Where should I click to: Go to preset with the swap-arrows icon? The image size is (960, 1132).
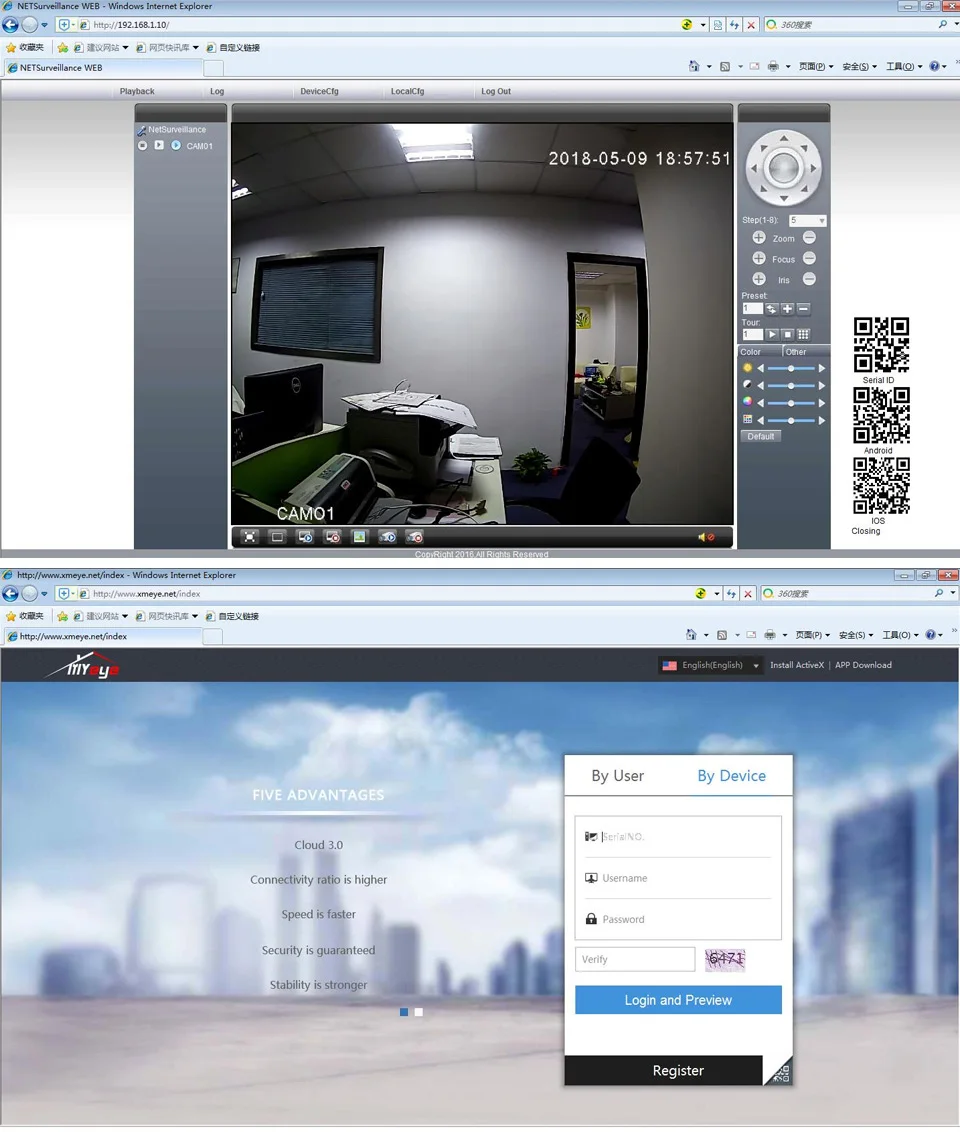[x=772, y=309]
